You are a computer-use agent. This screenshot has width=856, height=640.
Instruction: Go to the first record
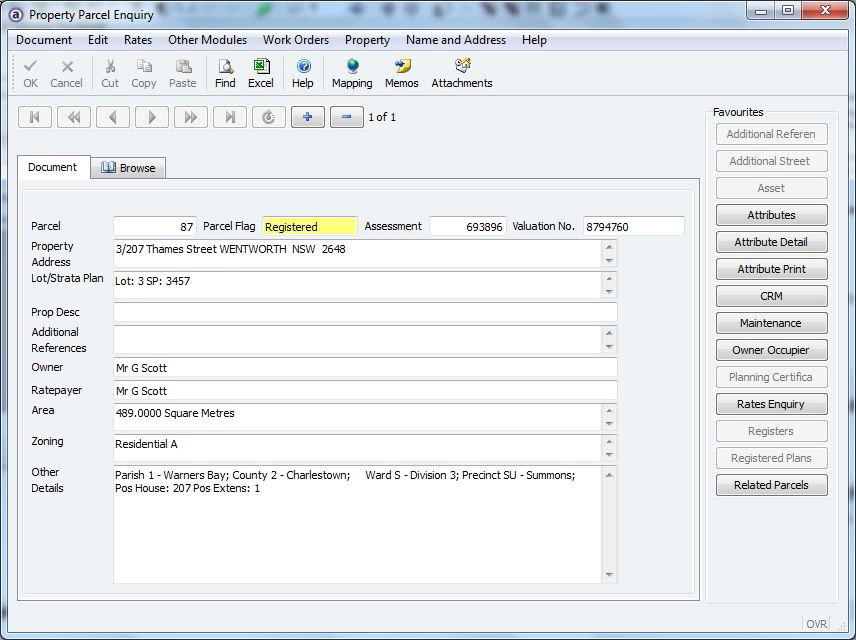point(35,117)
